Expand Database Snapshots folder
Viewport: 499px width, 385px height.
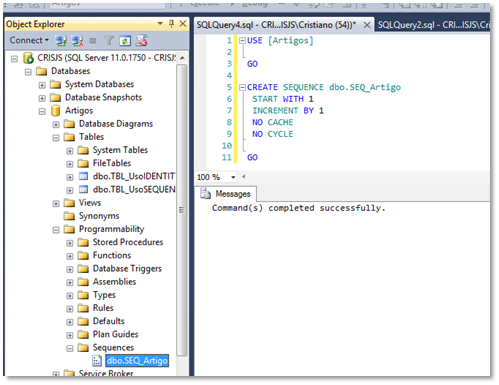(x=42, y=98)
